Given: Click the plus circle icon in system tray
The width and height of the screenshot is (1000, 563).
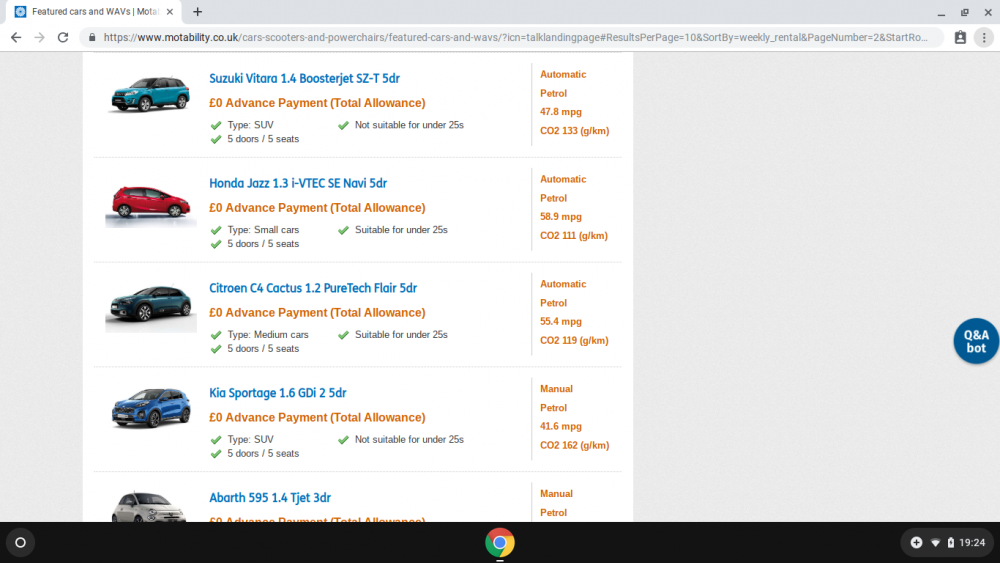Looking at the screenshot, I should (916, 543).
